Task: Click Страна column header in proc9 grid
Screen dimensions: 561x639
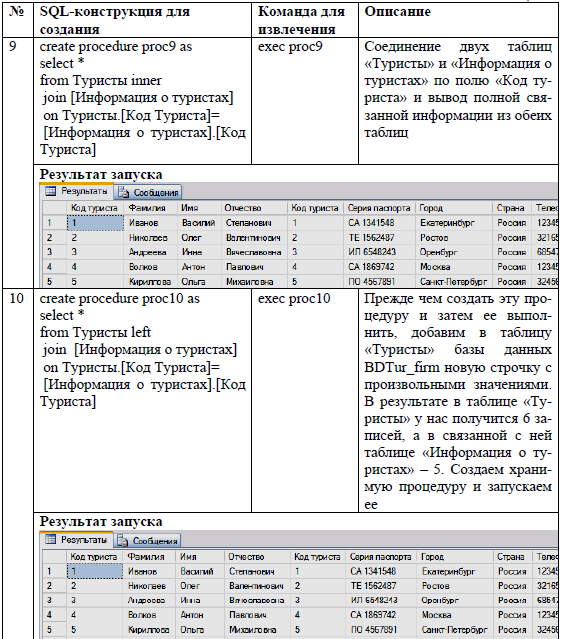Action: (x=512, y=208)
